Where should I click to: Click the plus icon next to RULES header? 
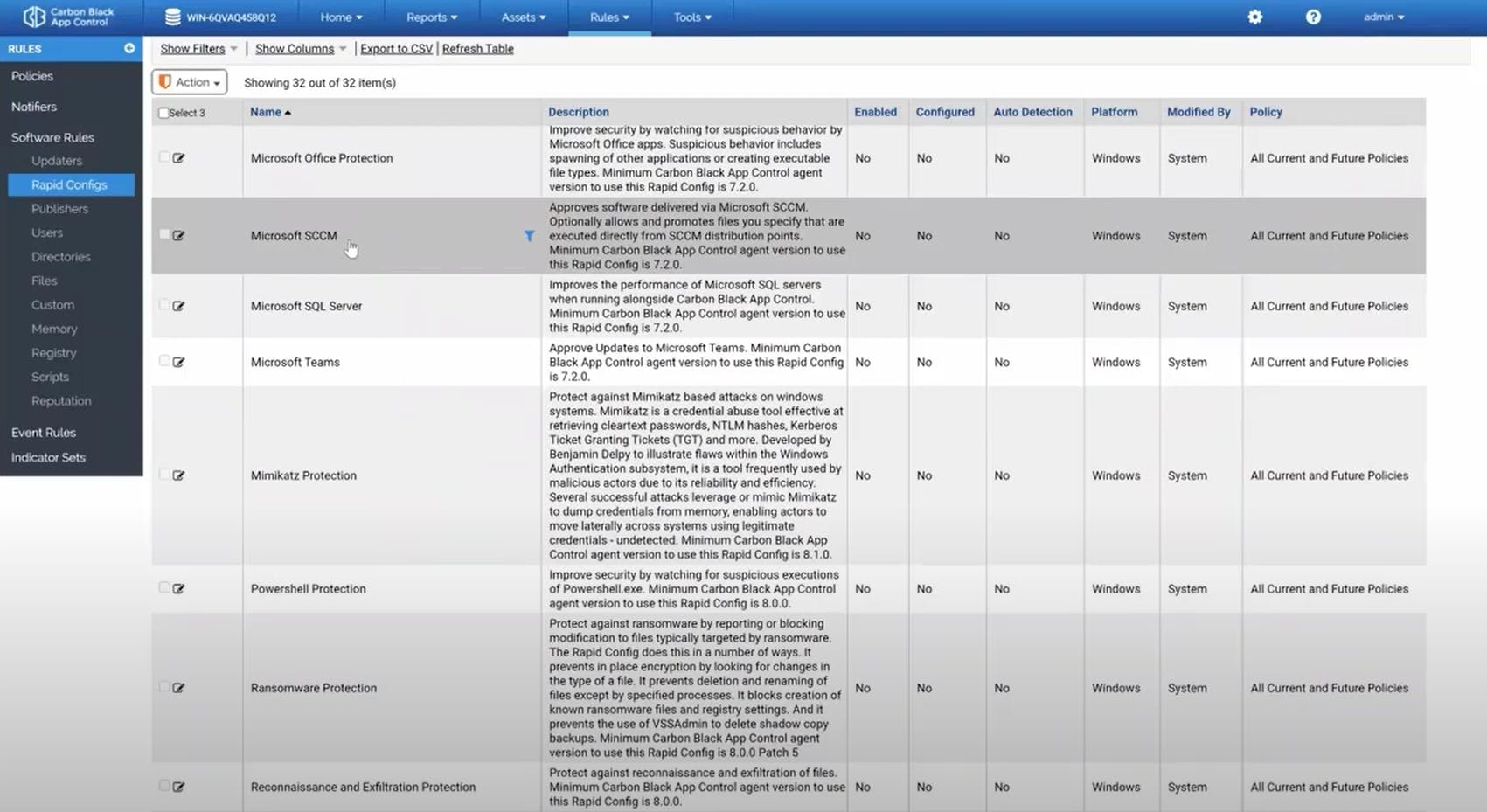[129, 48]
